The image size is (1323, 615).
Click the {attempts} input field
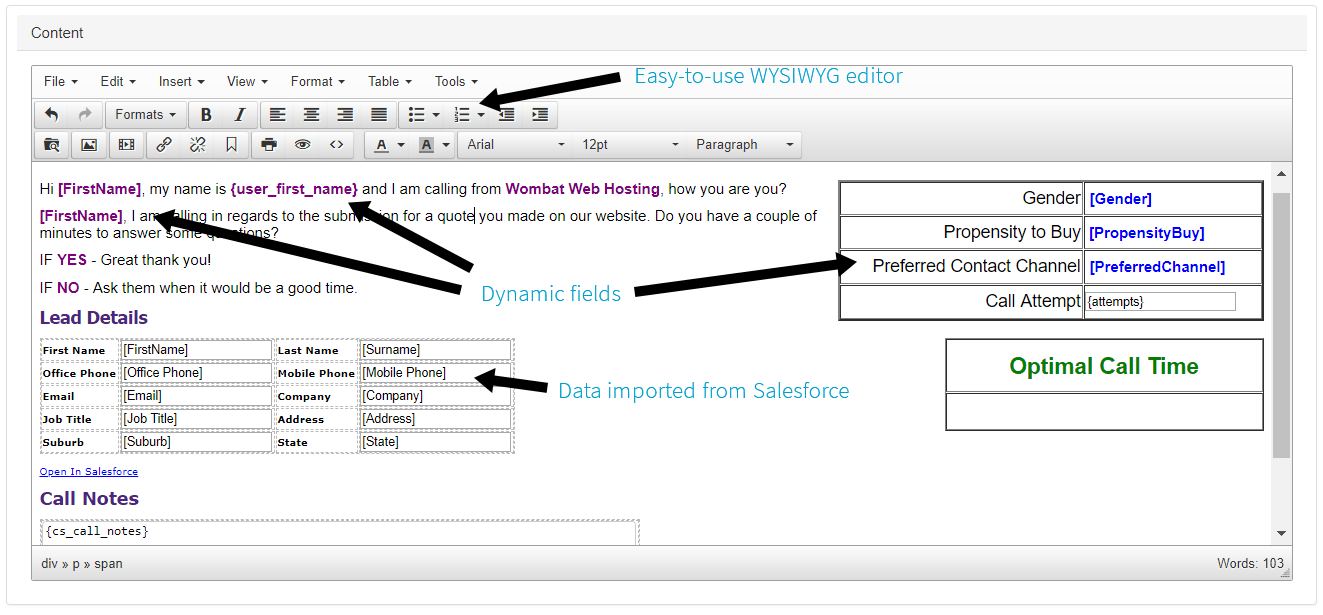tap(1161, 301)
